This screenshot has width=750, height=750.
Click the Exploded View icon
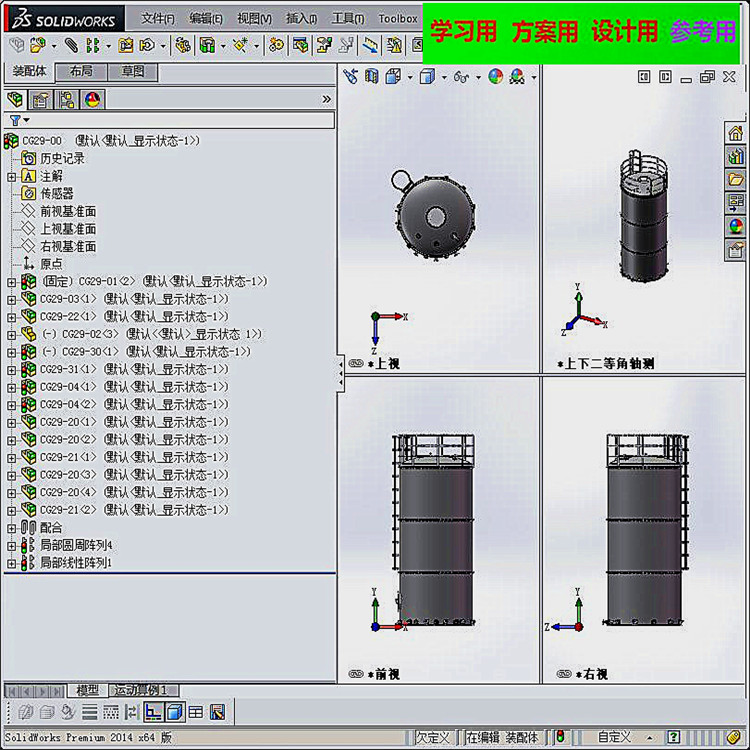point(324,45)
